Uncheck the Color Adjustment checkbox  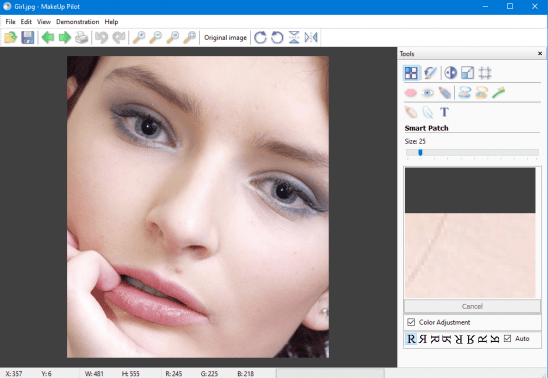coord(411,322)
